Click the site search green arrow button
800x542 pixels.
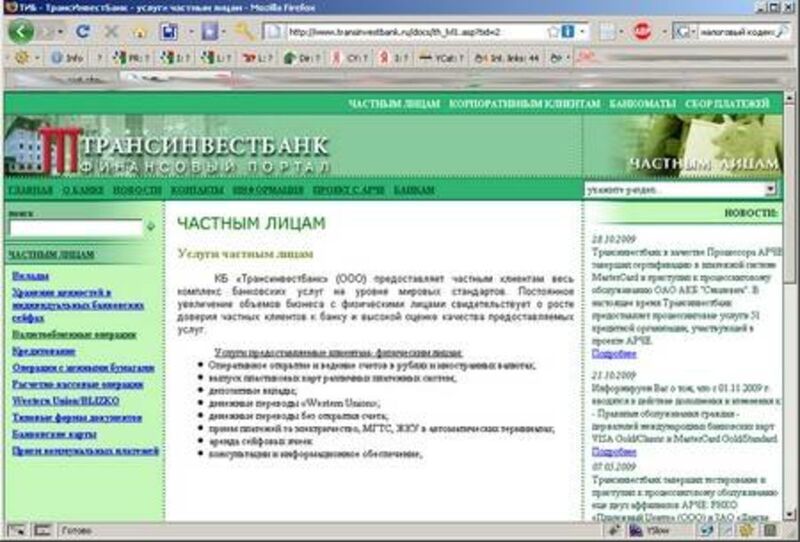pos(151,226)
